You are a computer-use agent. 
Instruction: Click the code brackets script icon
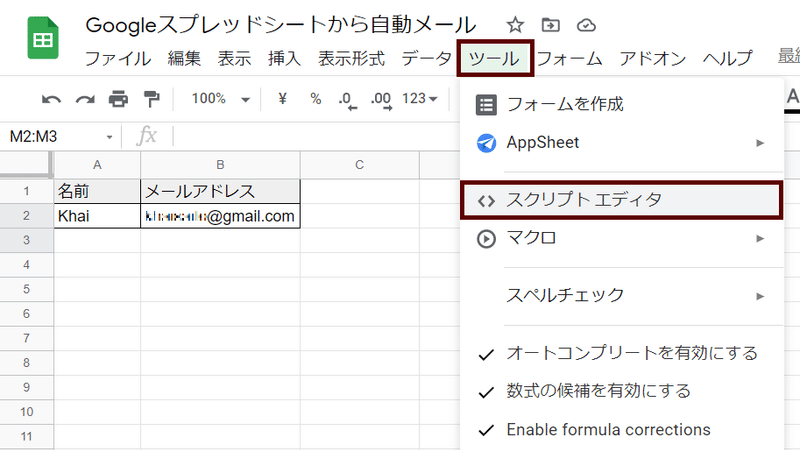coord(486,201)
